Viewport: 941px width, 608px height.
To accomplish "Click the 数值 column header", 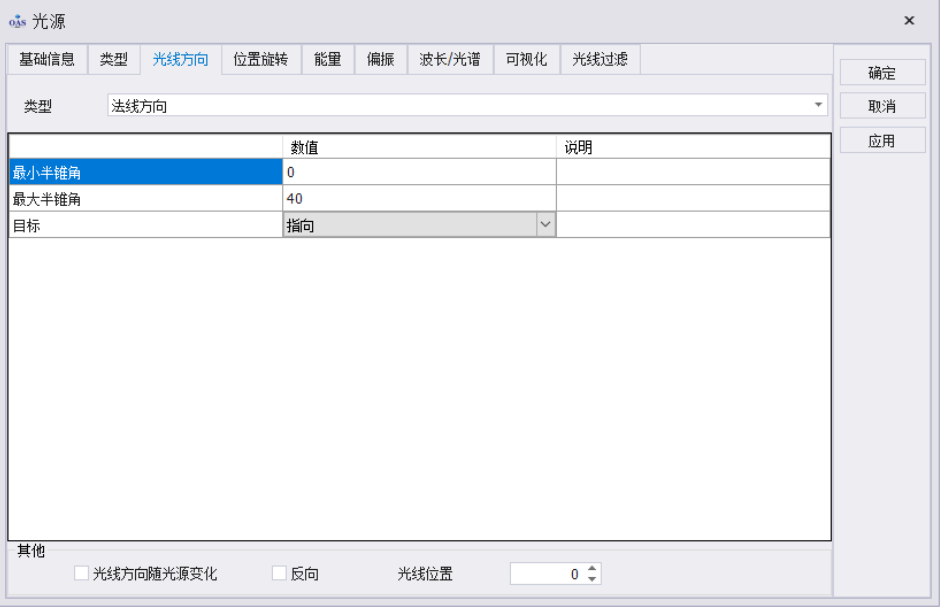I will point(419,147).
